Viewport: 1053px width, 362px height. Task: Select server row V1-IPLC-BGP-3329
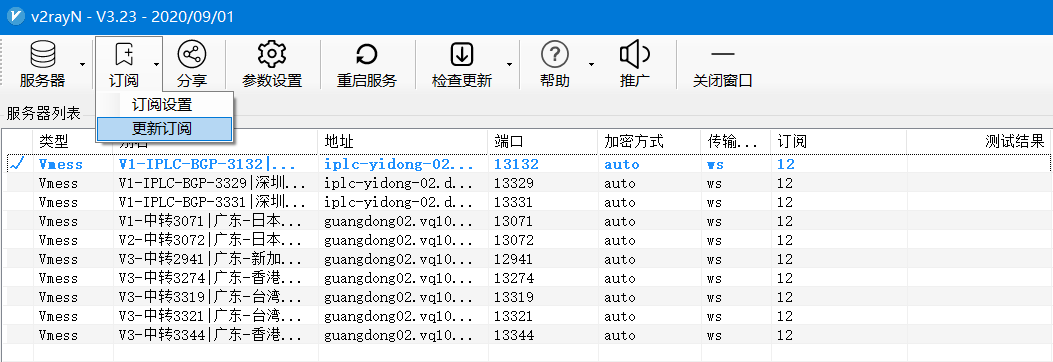pos(528,183)
